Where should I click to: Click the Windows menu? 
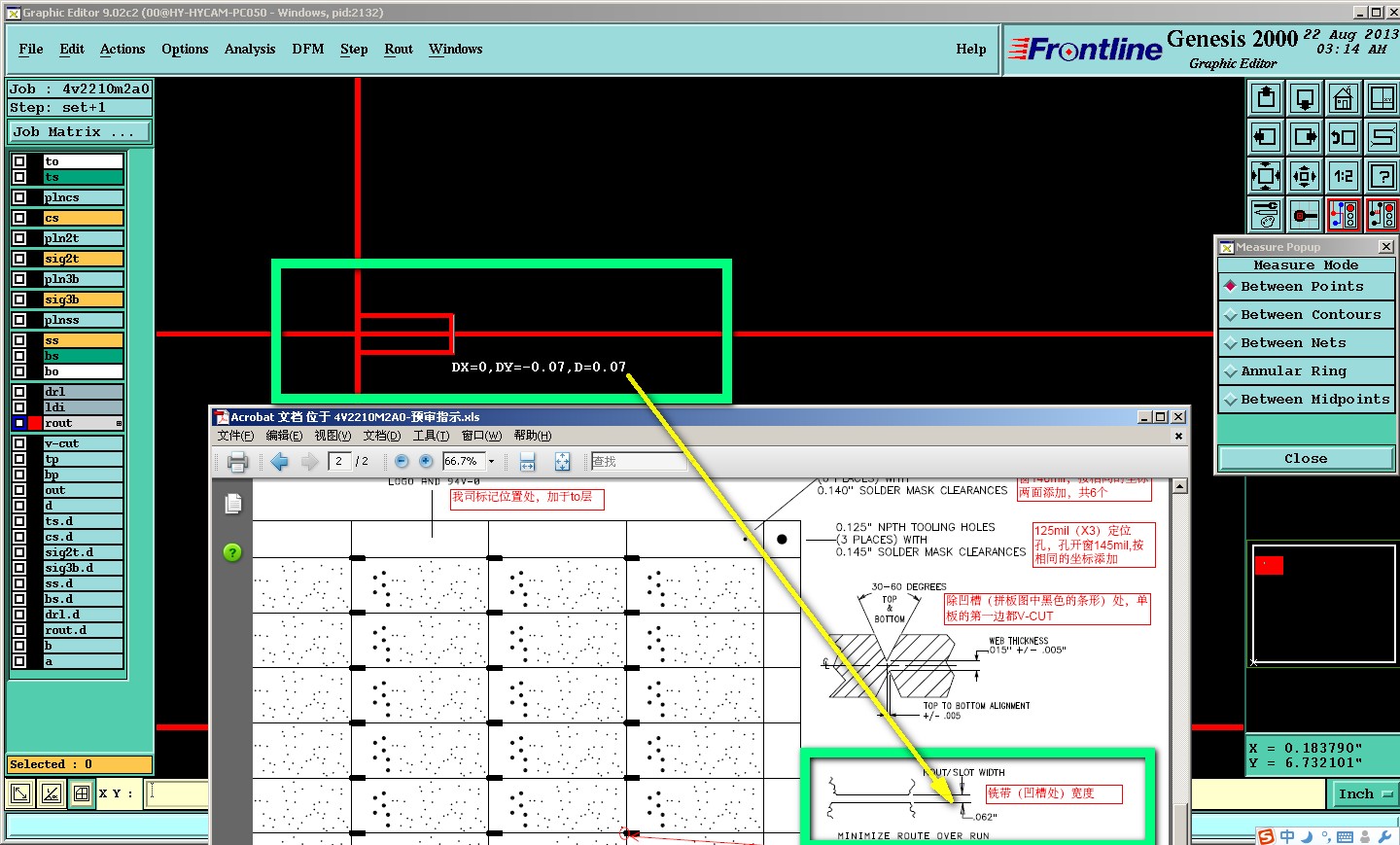(456, 50)
